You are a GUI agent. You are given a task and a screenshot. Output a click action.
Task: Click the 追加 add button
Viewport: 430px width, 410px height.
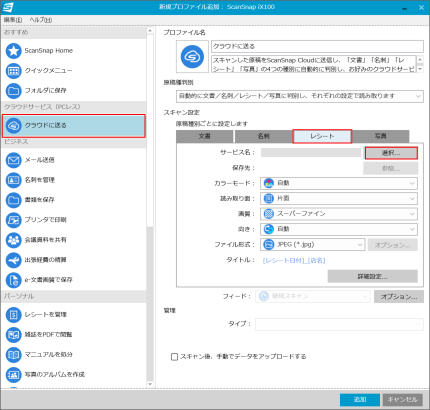pos(360,400)
